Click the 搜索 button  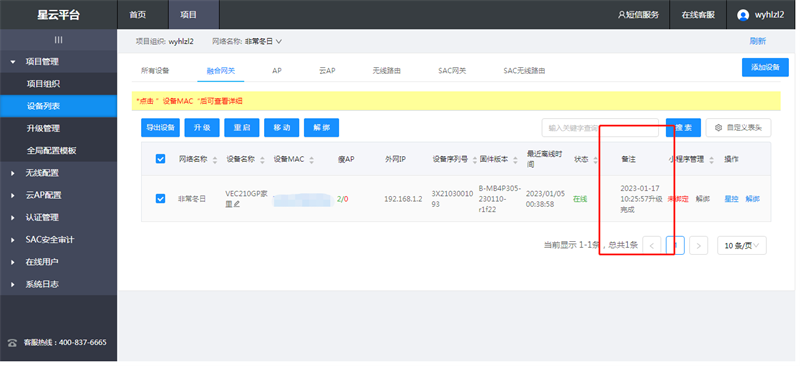coord(683,128)
